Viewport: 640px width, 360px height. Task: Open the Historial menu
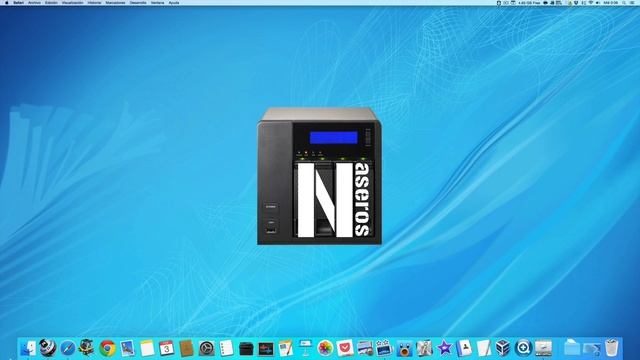pyautogui.click(x=94, y=2)
